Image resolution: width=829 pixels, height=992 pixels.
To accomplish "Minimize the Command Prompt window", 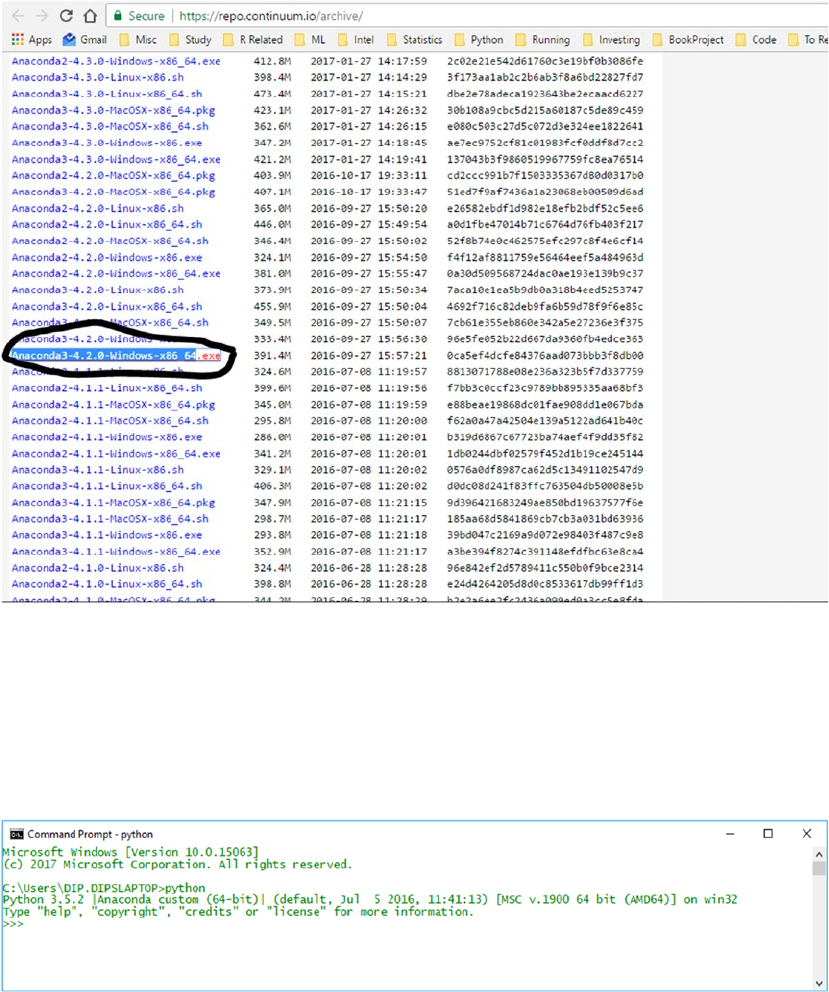I will [730, 834].
